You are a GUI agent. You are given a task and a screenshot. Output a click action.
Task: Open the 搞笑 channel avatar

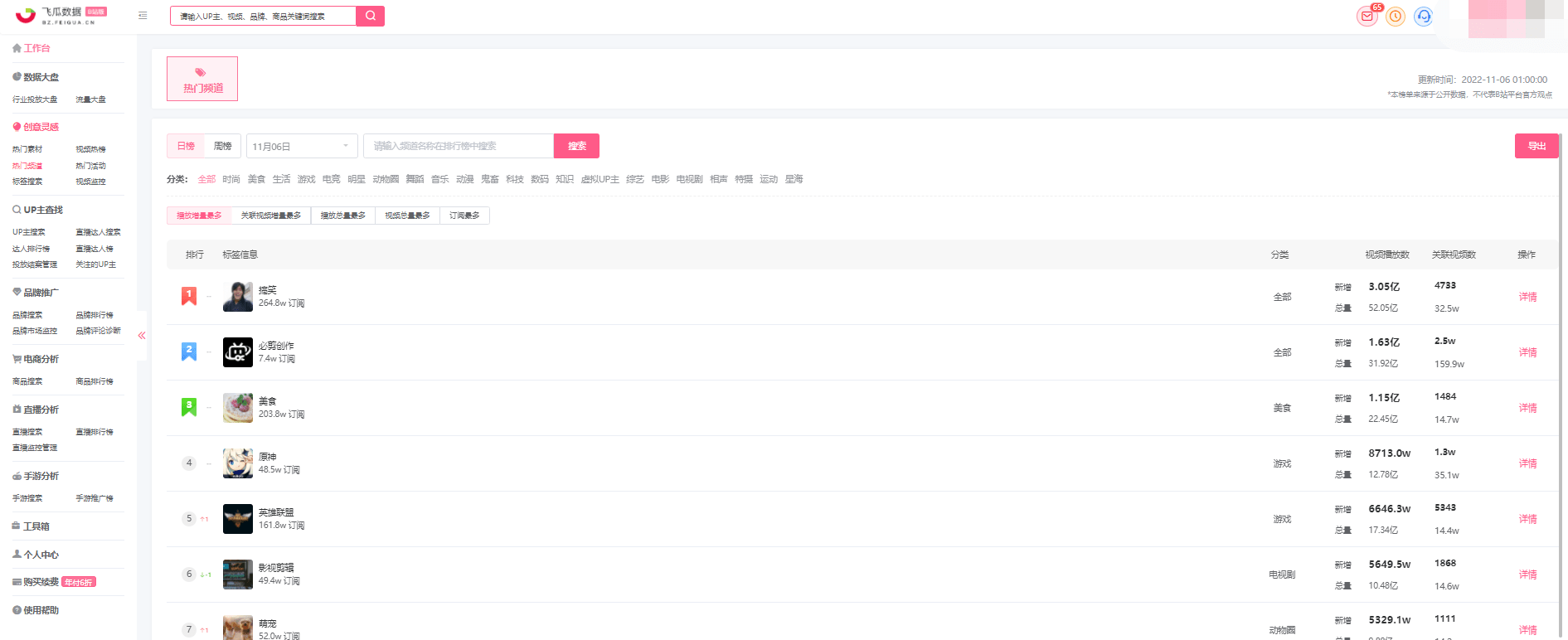(x=238, y=297)
